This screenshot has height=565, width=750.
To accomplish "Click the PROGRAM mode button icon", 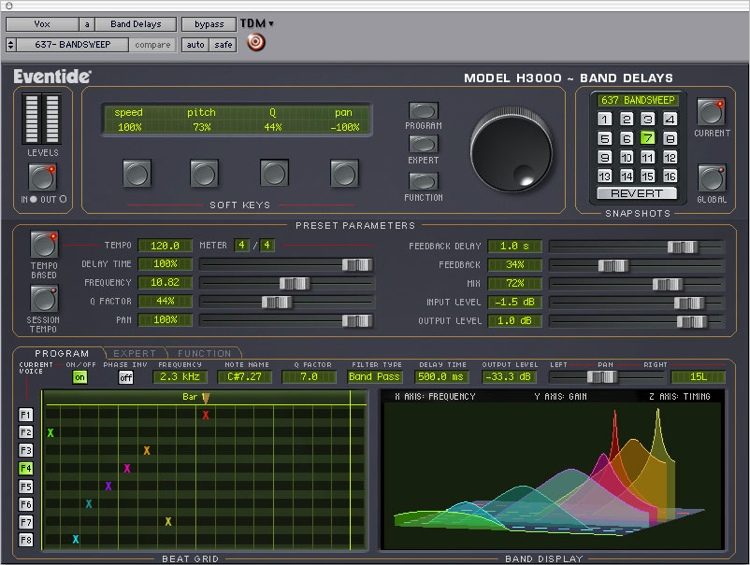I will [x=423, y=110].
